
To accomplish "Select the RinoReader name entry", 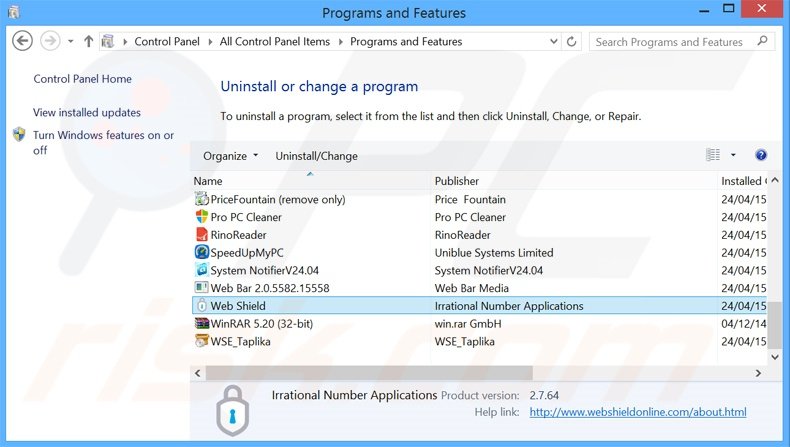I will tap(238, 235).
